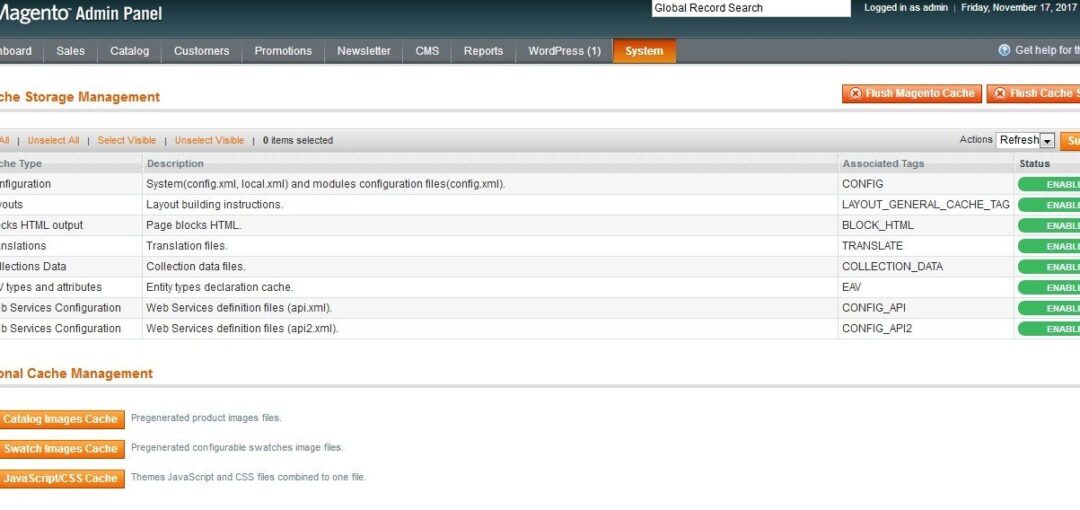Click the 'Page blocks HTML.' description
This screenshot has width=1080, height=510.
click(194, 225)
